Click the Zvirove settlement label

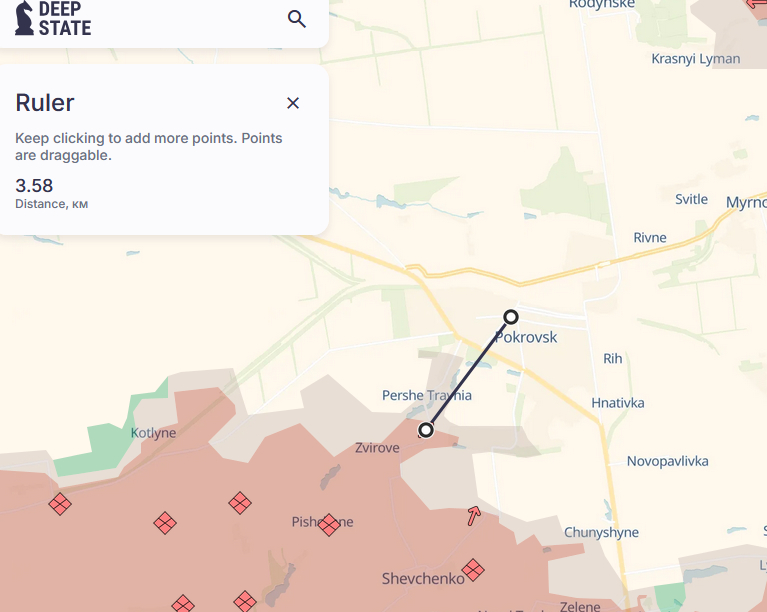(x=377, y=448)
